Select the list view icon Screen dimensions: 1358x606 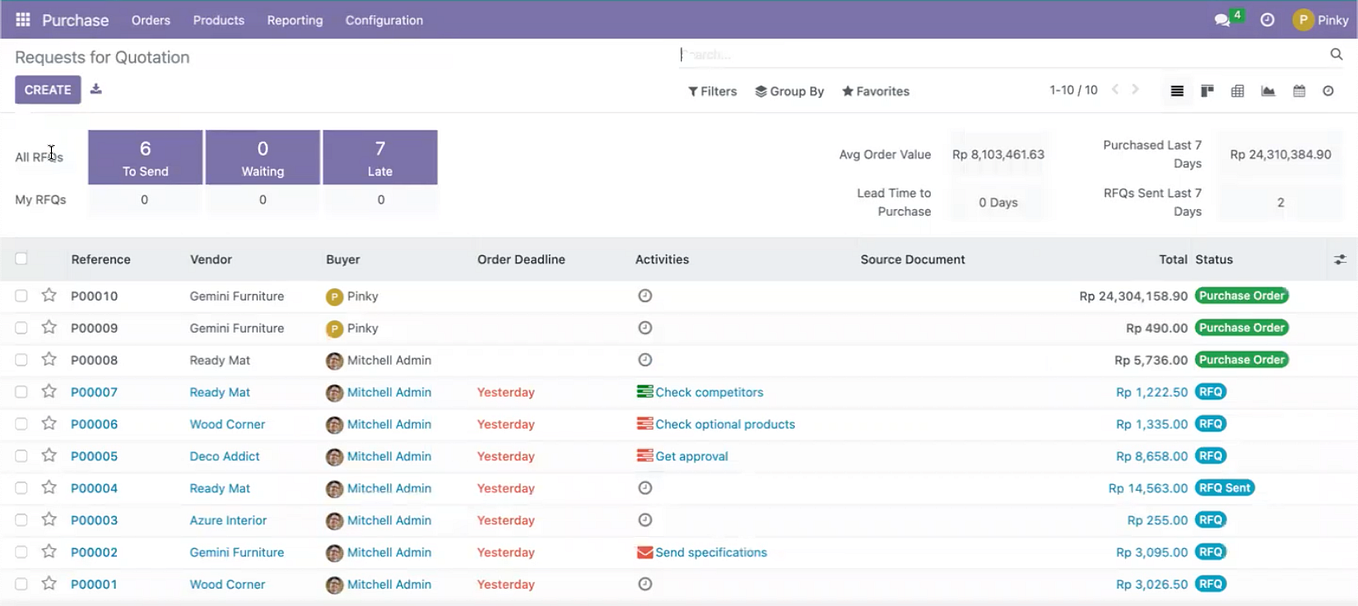[x=1176, y=91]
